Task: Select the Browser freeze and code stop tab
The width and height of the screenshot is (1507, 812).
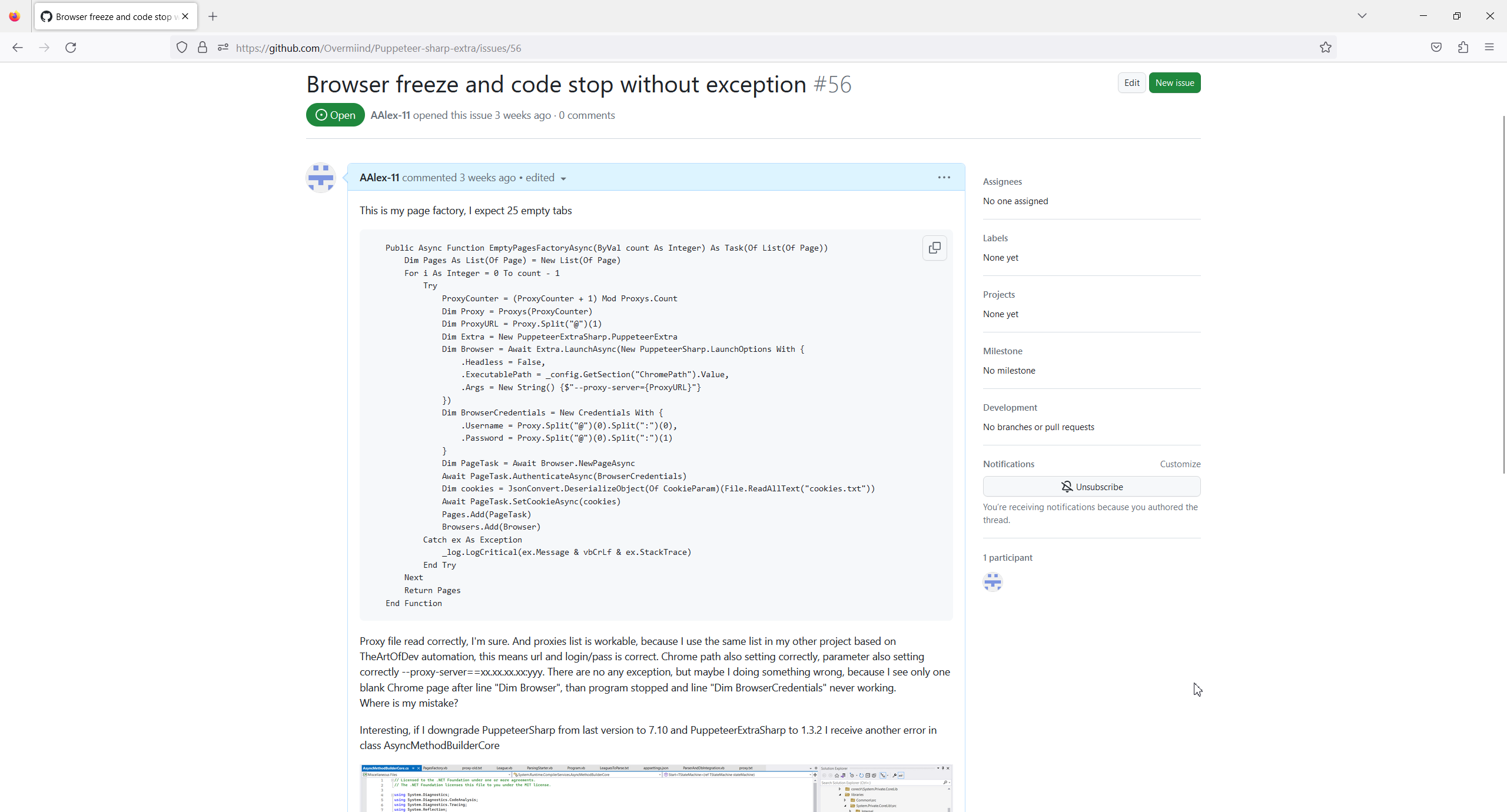Action: [112, 16]
